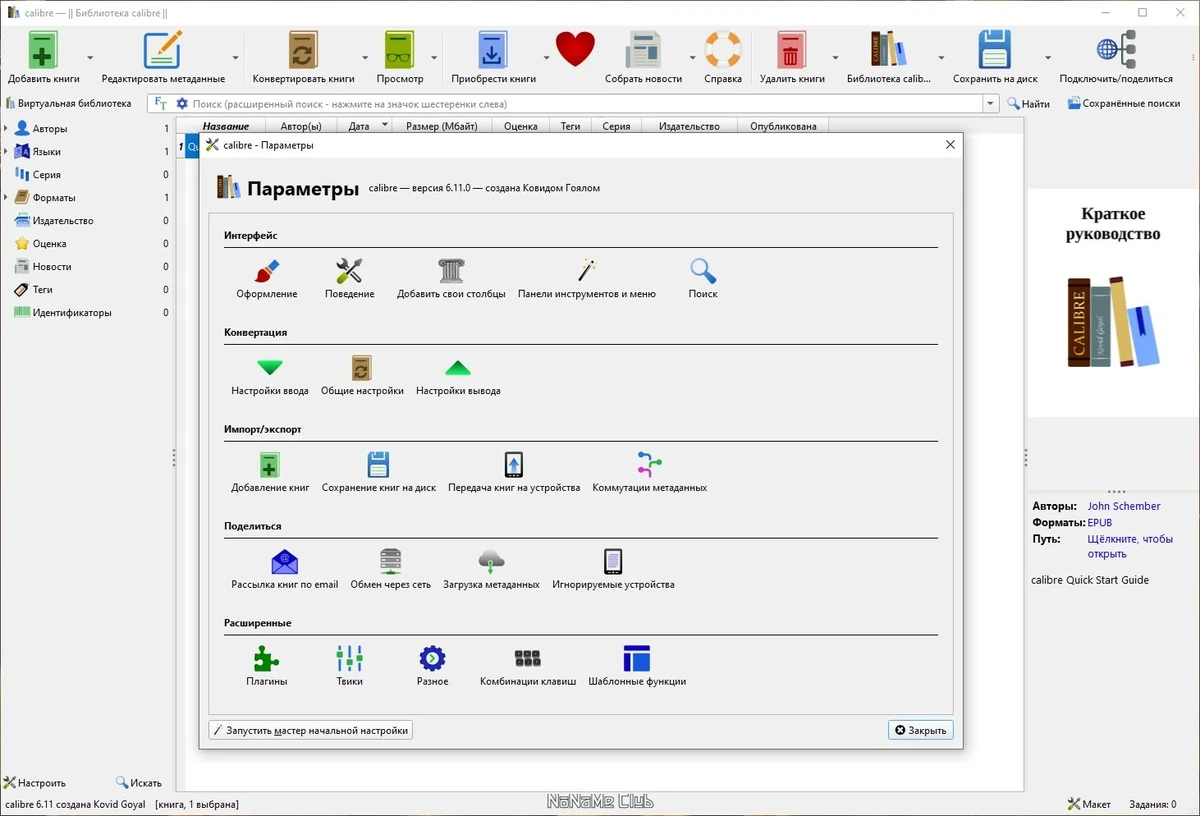Open Общие настройки conversion options
Viewport: 1200px width, 816px height.
[362, 376]
